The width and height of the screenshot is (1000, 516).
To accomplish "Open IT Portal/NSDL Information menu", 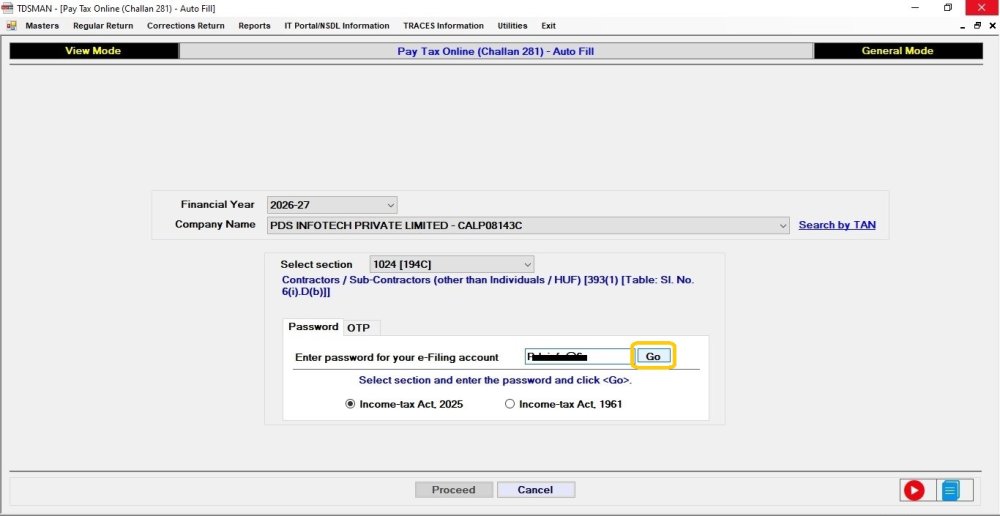I will click(337, 26).
